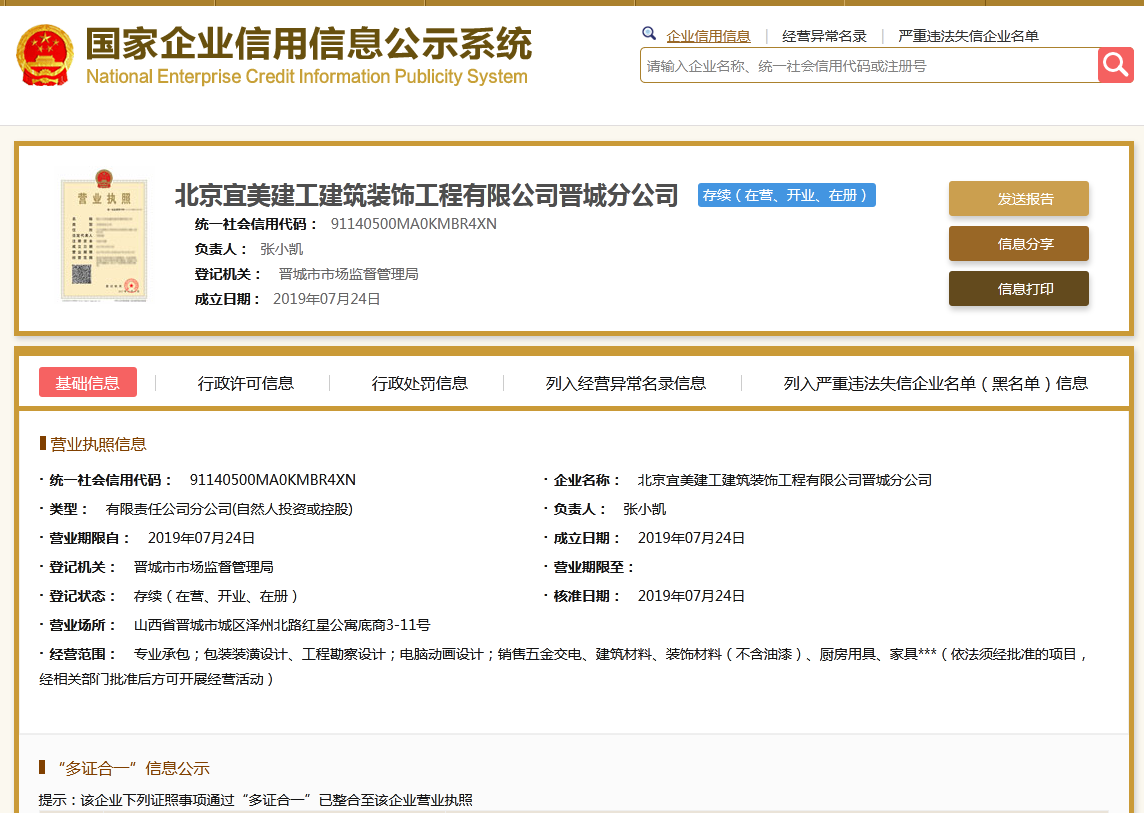The height and width of the screenshot is (813, 1144).
Task: Click the "多证合一"信息公示 section heading
Action: tap(133, 768)
